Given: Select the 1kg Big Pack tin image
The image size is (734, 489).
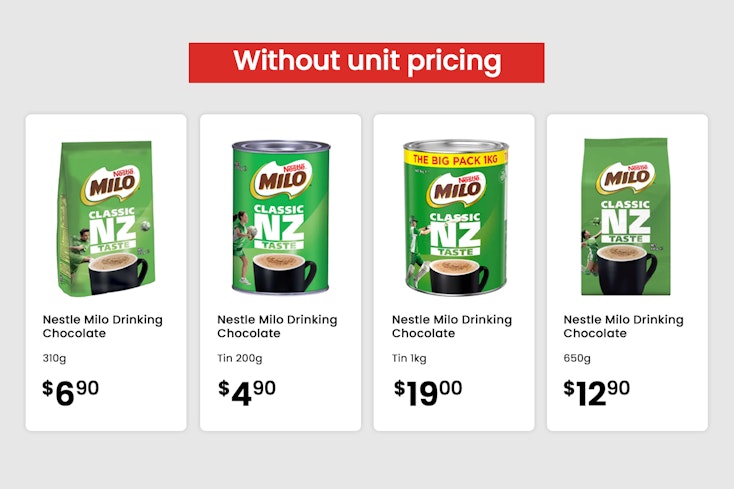Looking at the screenshot, I should click(455, 218).
